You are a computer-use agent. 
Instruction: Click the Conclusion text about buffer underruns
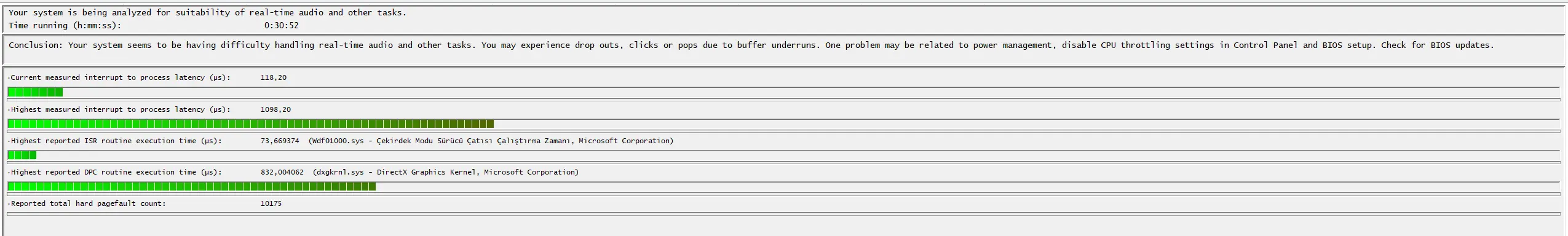click(x=751, y=45)
